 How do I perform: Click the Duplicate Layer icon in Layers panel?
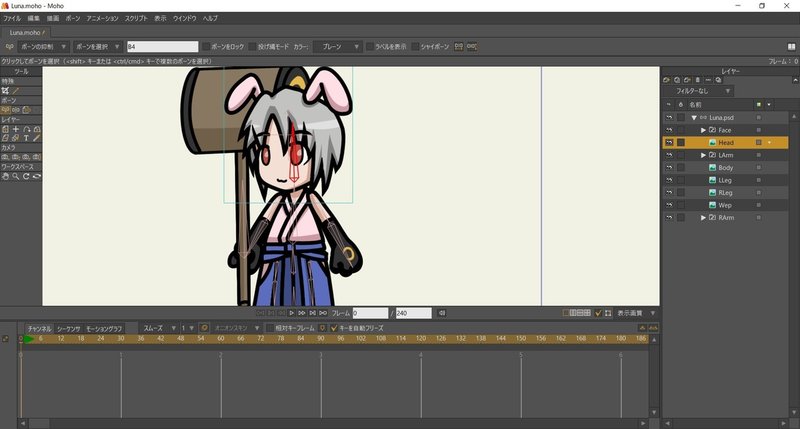677,80
